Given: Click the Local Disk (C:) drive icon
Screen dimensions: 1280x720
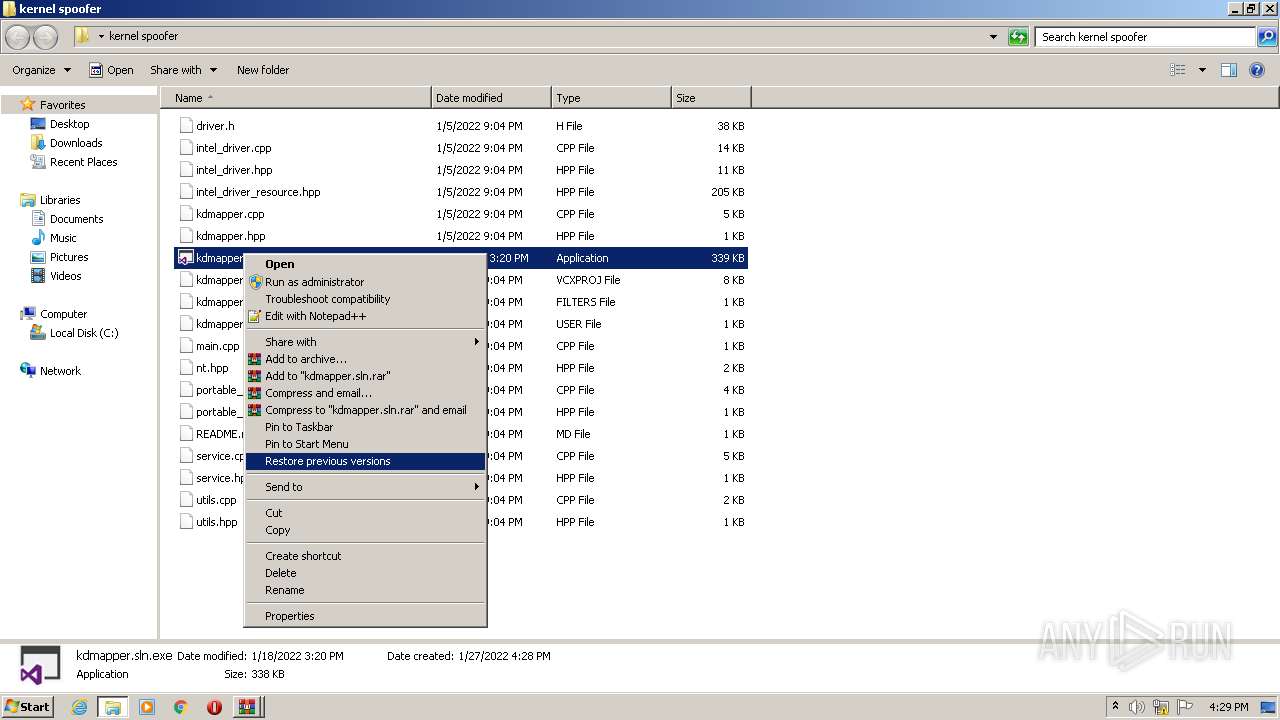Looking at the screenshot, I should tap(38, 333).
